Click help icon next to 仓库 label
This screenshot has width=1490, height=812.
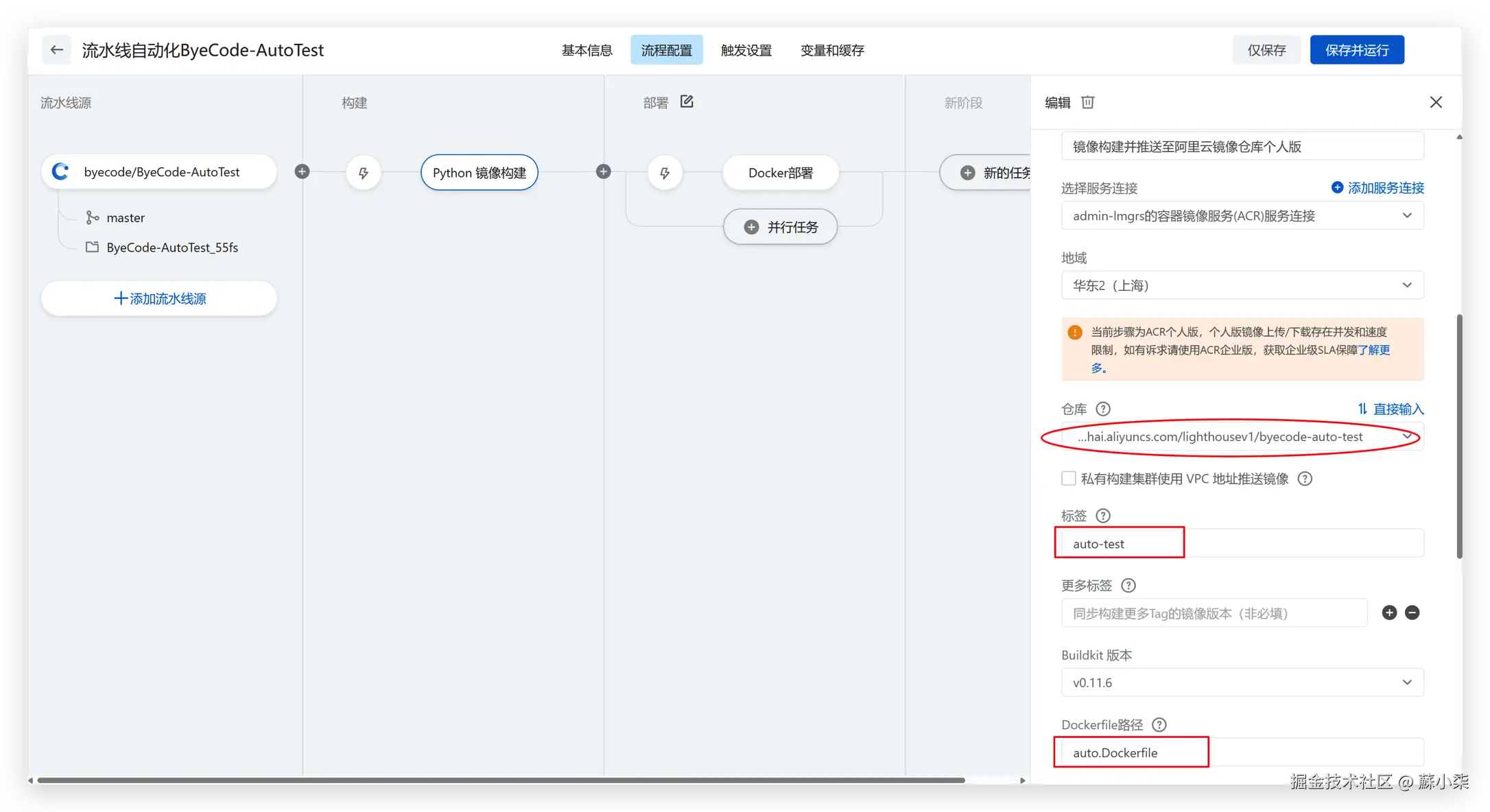pos(1103,409)
